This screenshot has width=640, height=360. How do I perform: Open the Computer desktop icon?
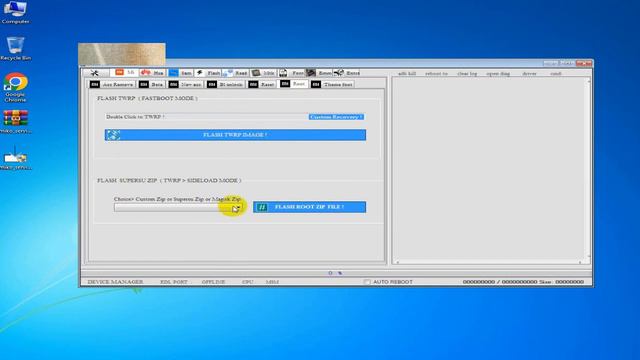[15, 12]
